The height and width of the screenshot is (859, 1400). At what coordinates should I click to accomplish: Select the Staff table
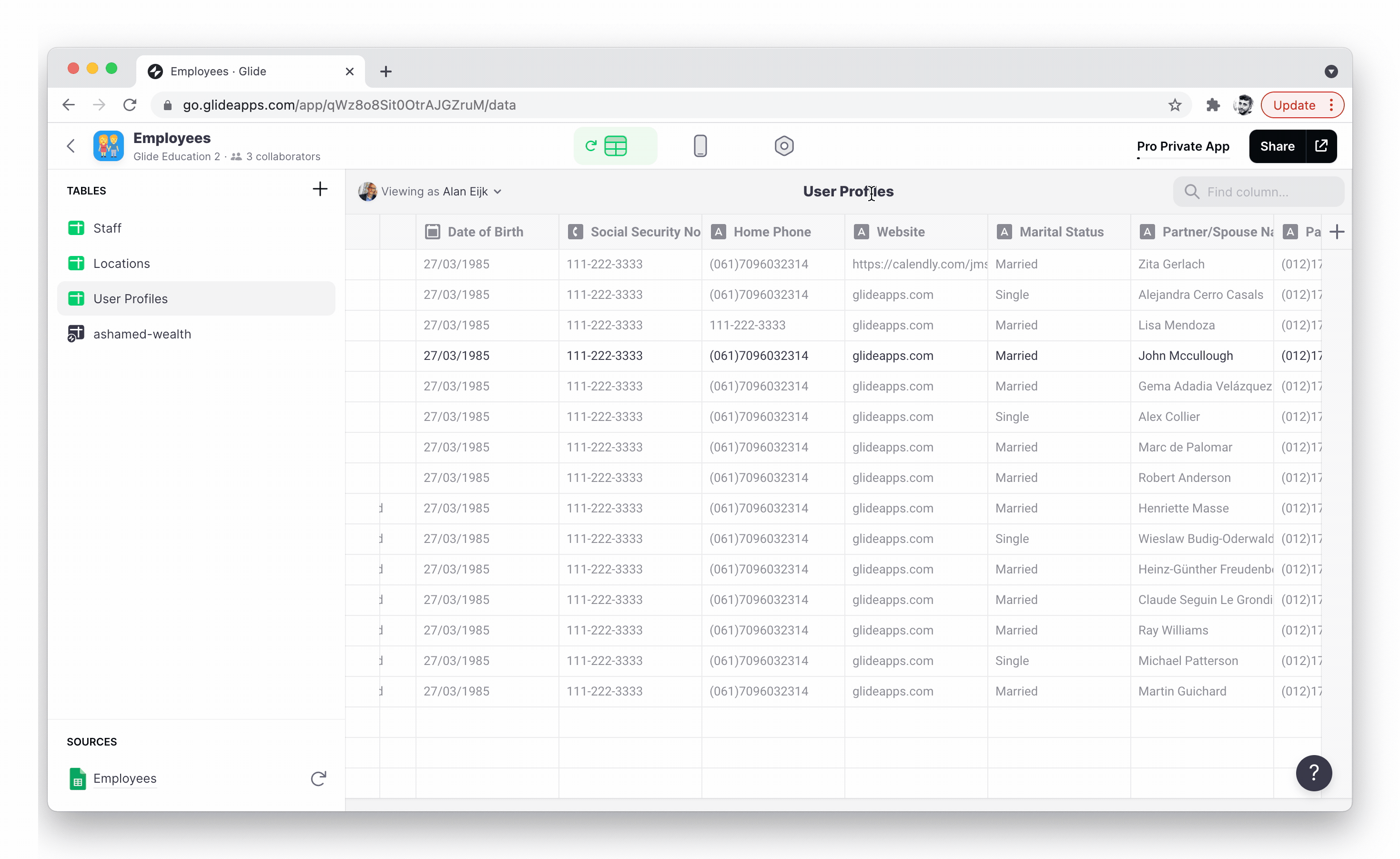(107, 228)
